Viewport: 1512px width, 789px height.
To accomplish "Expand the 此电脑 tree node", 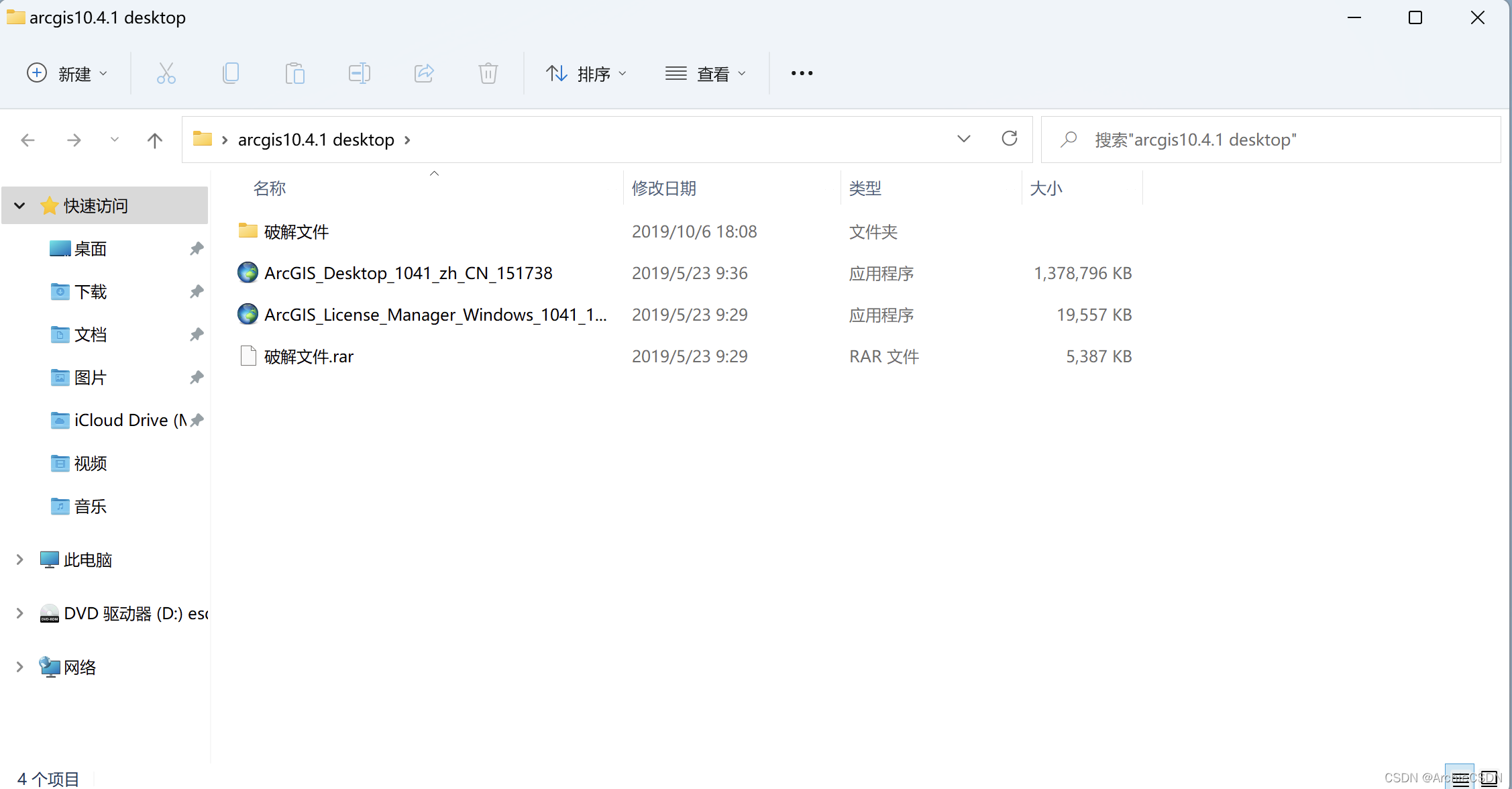I will pyautogui.click(x=19, y=560).
